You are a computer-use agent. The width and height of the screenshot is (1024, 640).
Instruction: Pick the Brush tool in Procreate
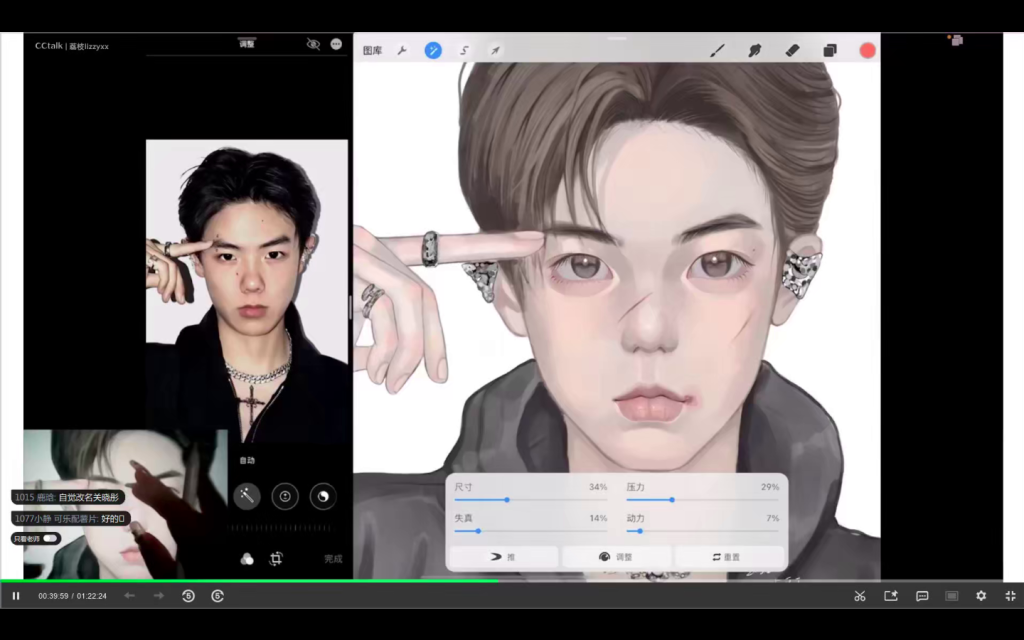click(x=717, y=50)
